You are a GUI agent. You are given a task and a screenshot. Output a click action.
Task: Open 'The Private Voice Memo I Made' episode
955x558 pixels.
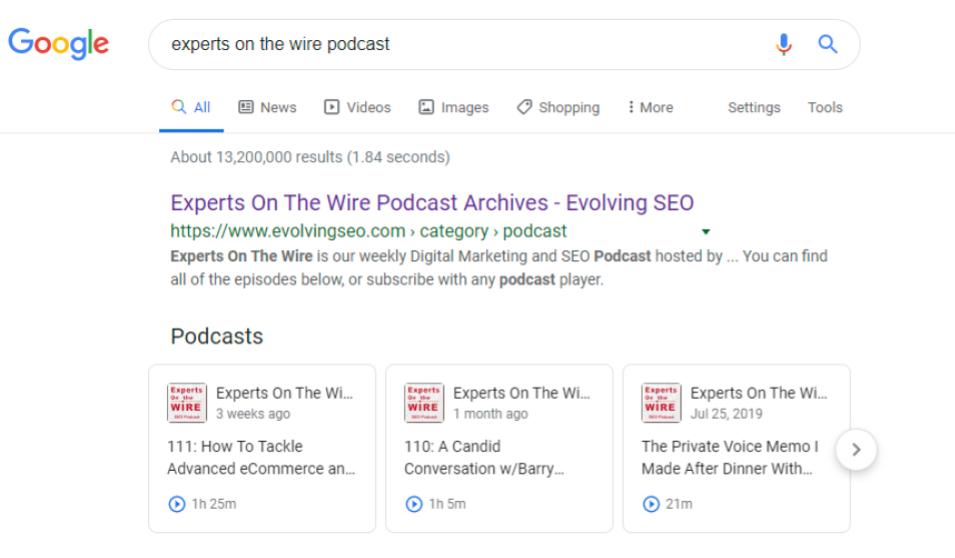coord(730,457)
